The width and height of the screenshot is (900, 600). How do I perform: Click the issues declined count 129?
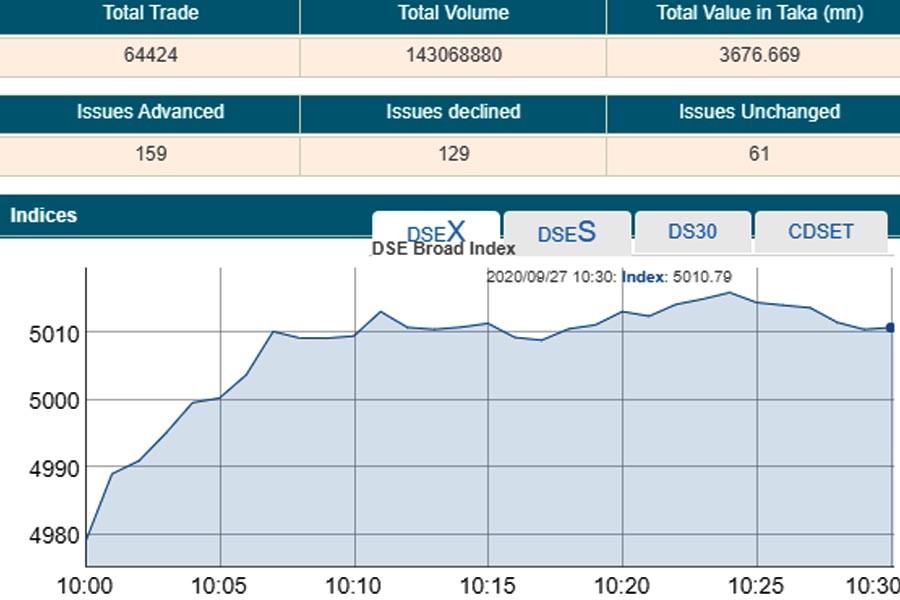point(453,154)
